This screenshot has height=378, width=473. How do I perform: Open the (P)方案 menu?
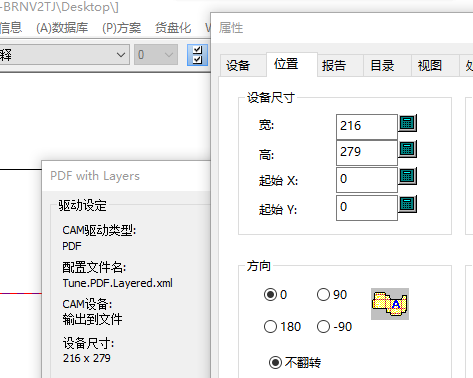pos(122,28)
